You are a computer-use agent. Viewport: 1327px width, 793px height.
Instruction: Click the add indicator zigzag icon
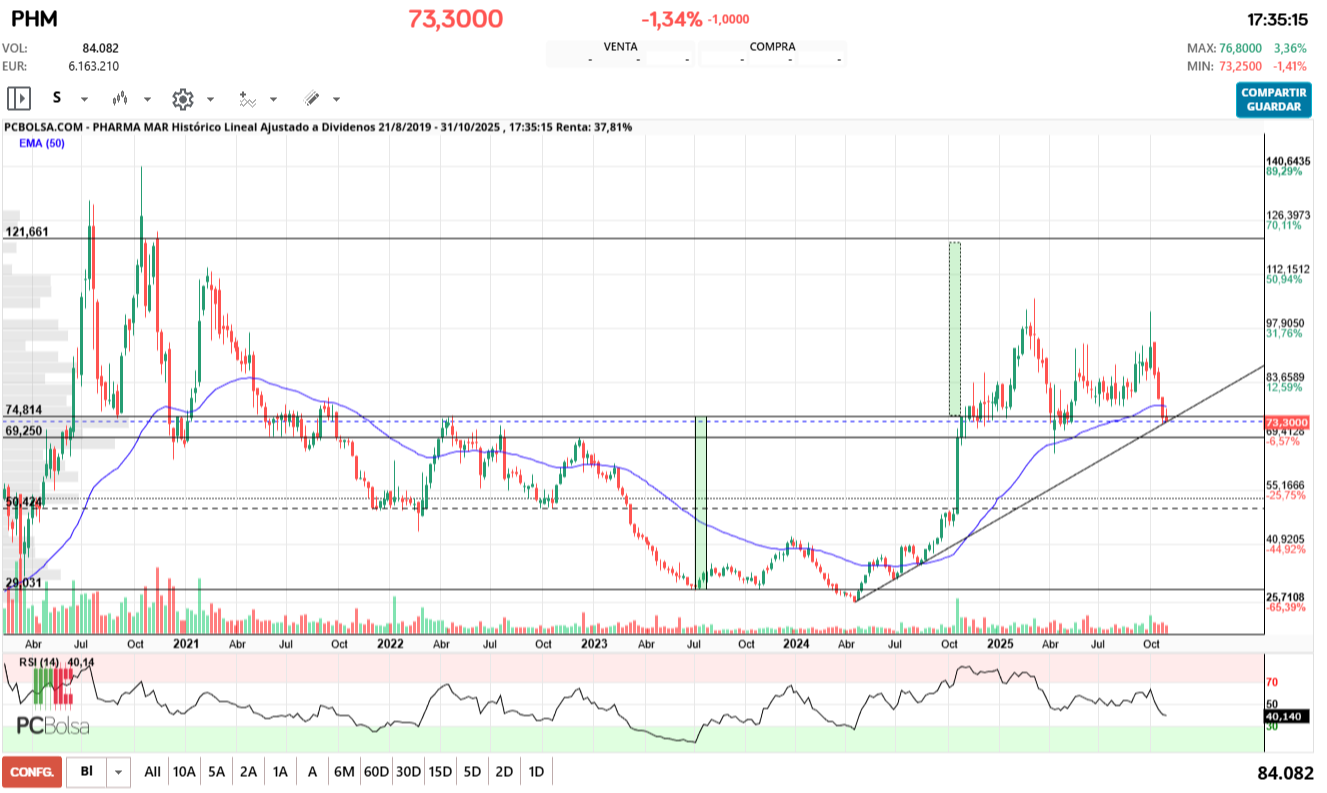pos(247,98)
